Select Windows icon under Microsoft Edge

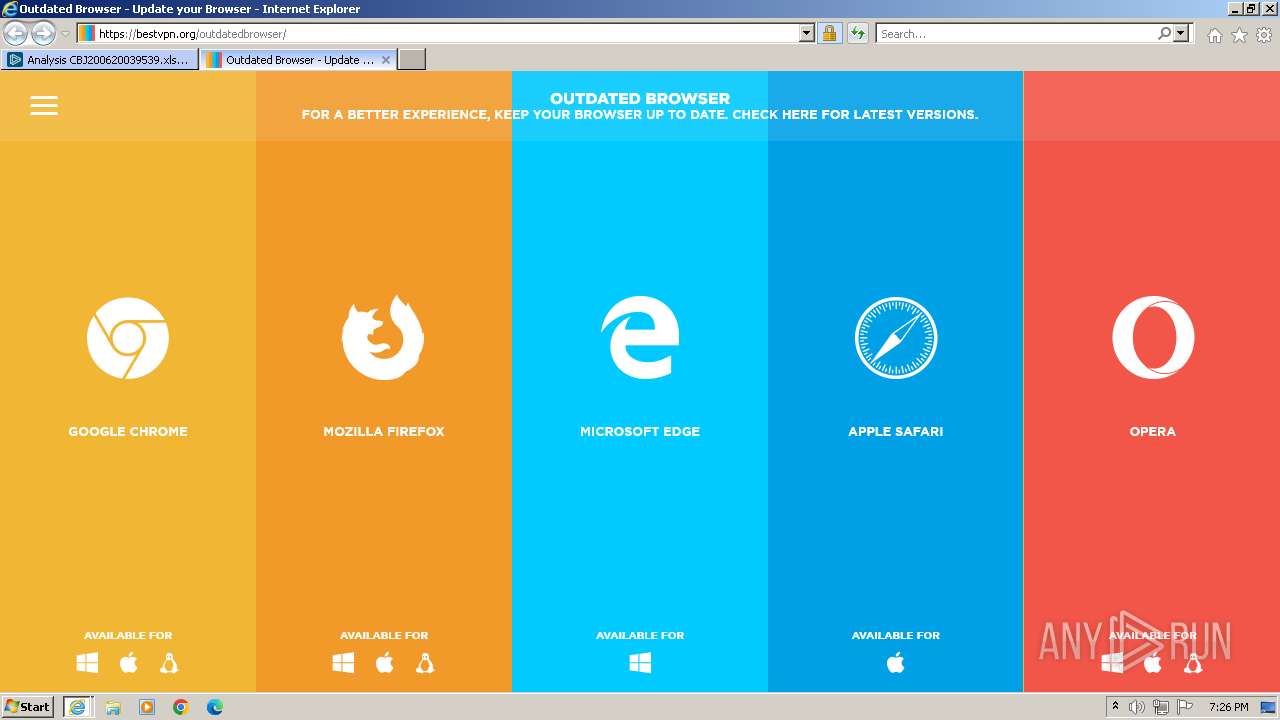[x=640, y=662]
